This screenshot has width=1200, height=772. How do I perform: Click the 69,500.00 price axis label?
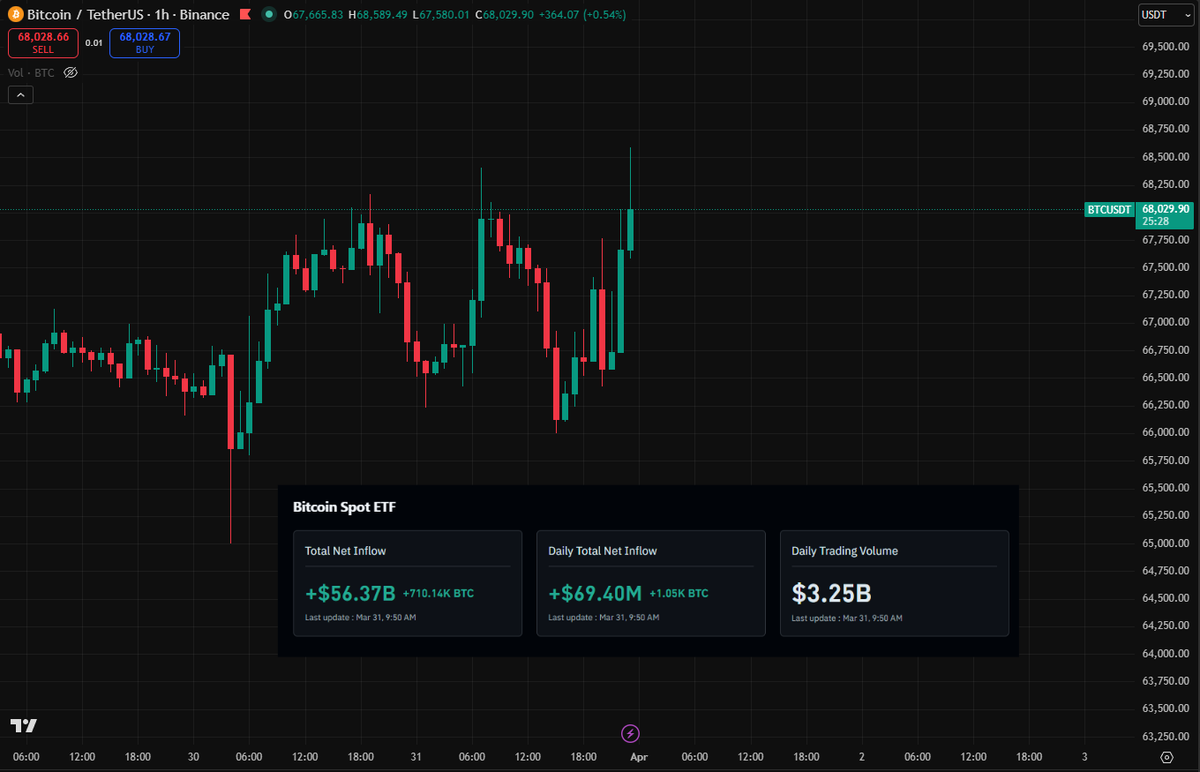(1165, 46)
